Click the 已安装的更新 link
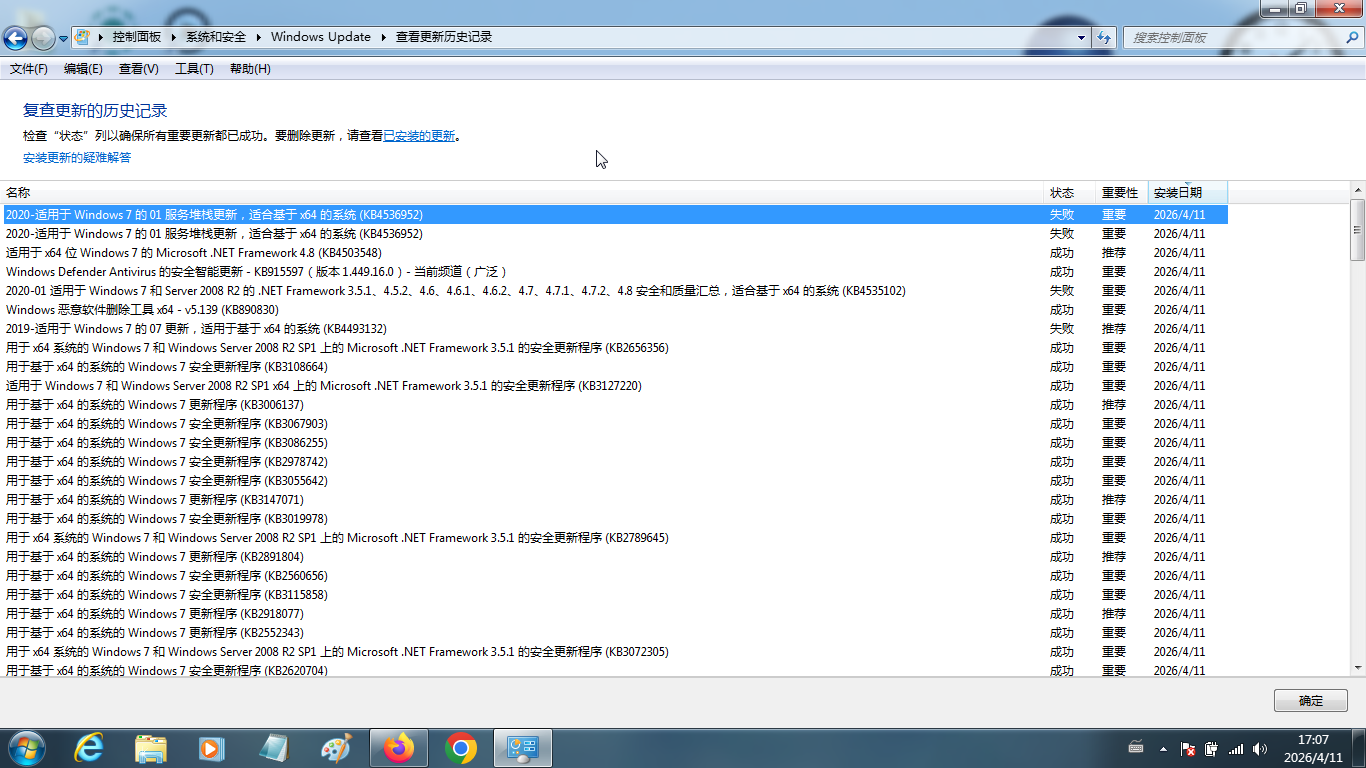Image resolution: width=1366 pixels, height=768 pixels. (419, 136)
